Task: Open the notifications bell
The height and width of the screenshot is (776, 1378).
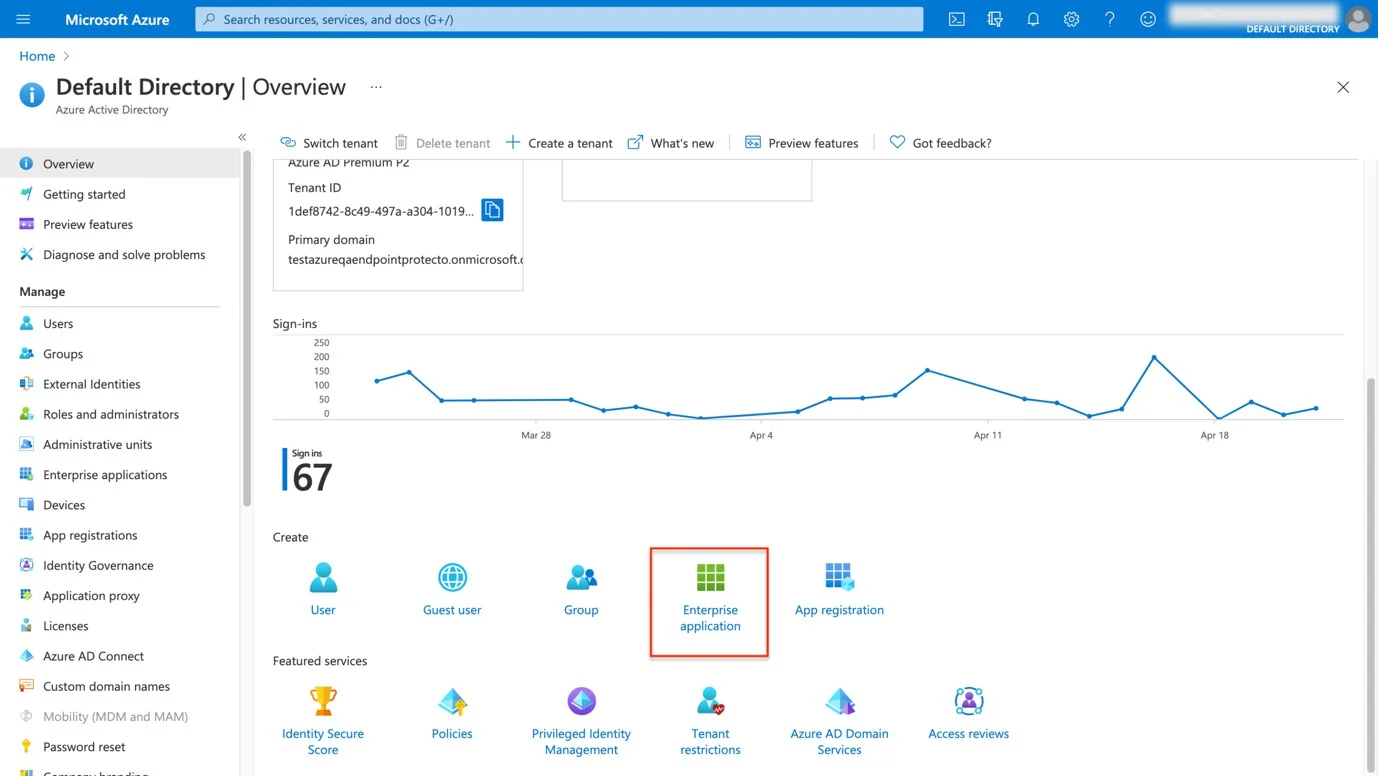Action: coord(1033,19)
